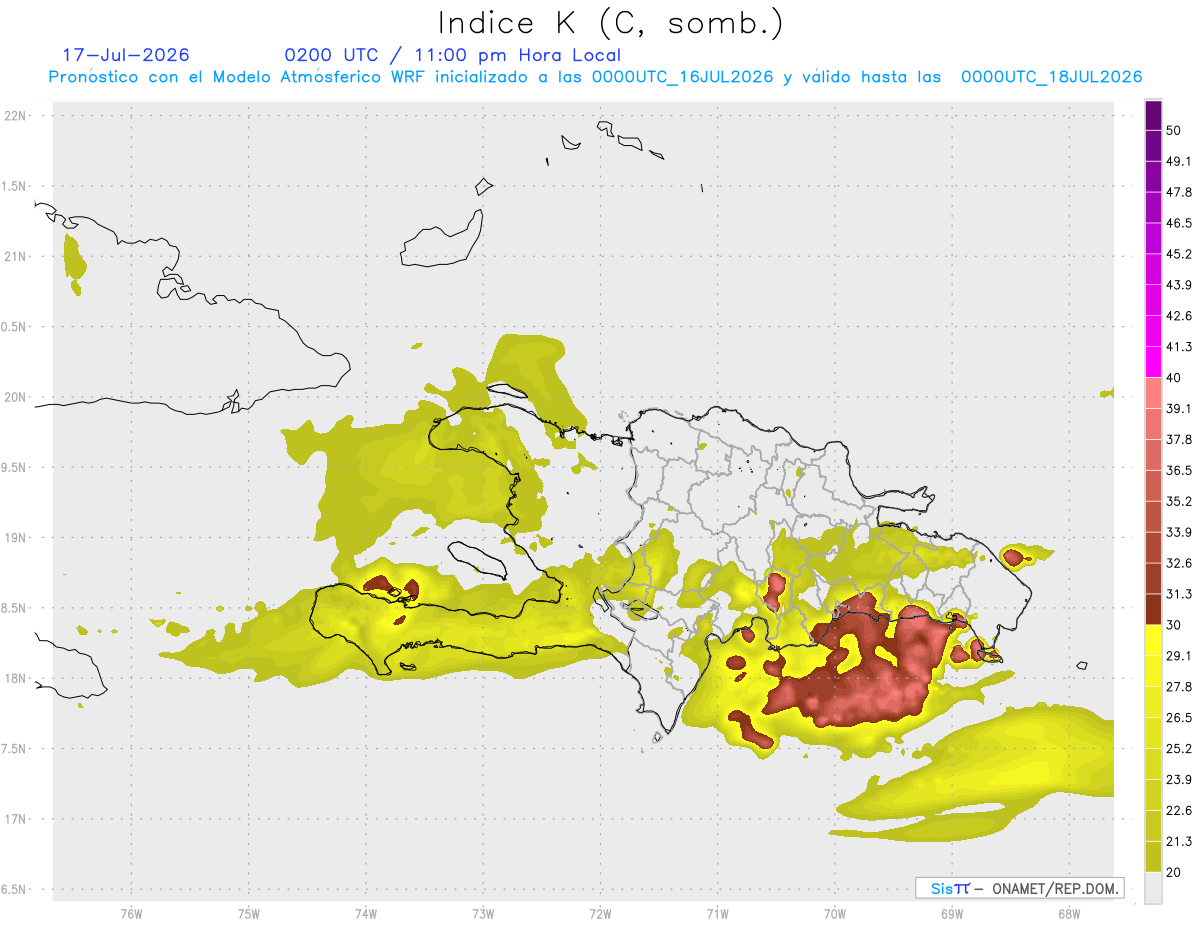
Task: Click the '74W' longitude label
Action: pyautogui.click(x=365, y=913)
